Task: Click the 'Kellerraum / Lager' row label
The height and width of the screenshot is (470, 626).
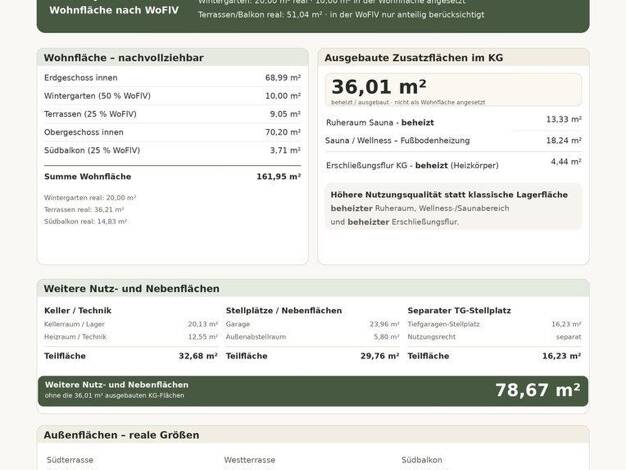Action: coord(74,324)
